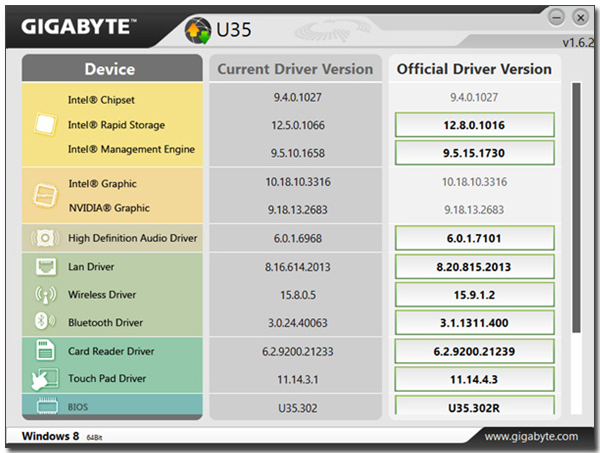The height and width of the screenshot is (453, 600).
Task: Click the Wireless Driver antenna icon
Action: pos(46,295)
